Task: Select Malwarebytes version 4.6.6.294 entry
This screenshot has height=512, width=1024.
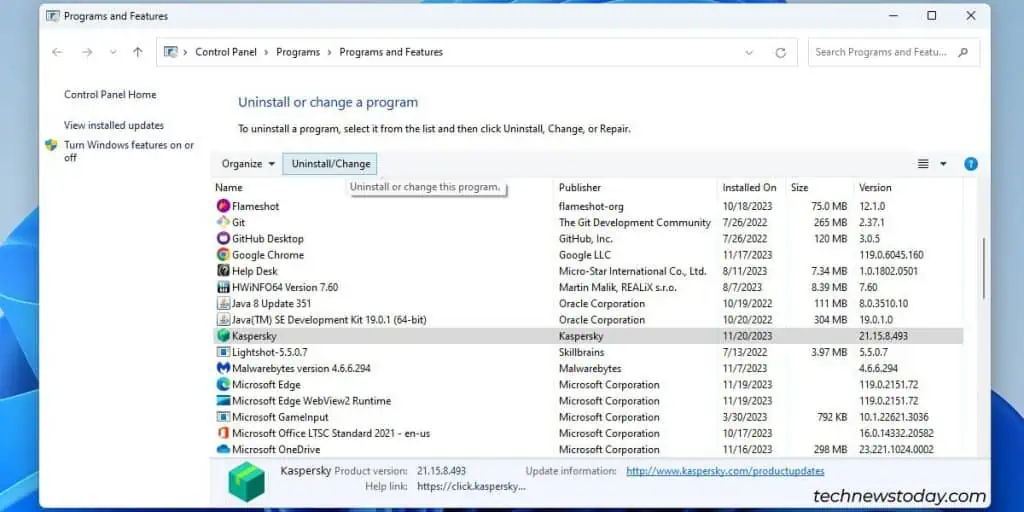Action: (301, 368)
